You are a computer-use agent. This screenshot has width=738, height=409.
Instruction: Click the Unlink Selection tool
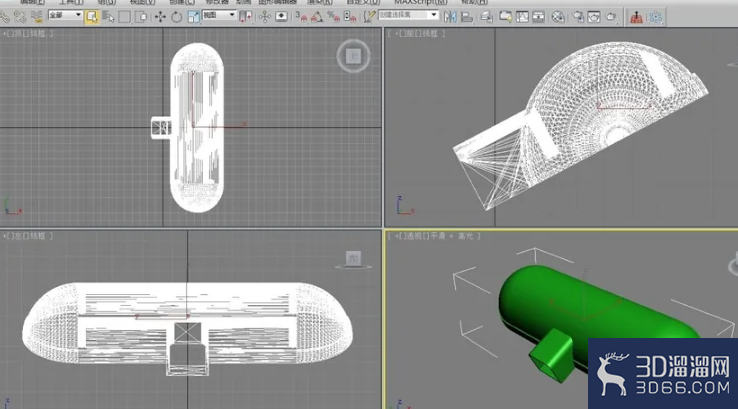point(20,17)
